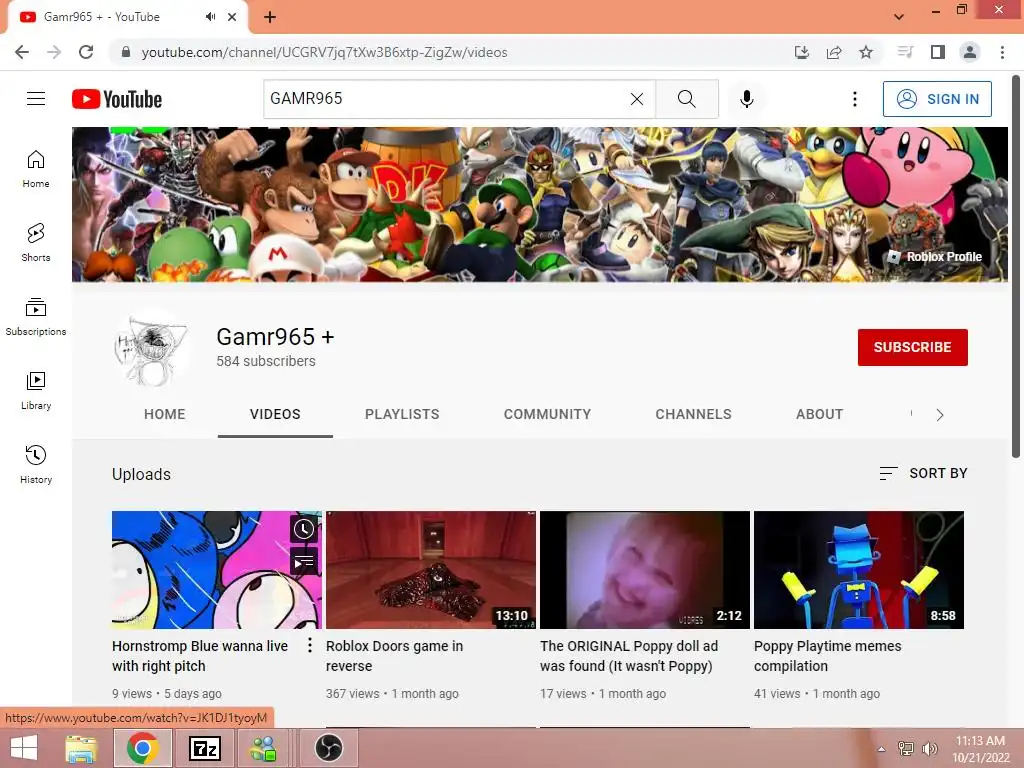Open Subscriptions in the sidebar
Screen dimensions: 1024x768
[36, 317]
